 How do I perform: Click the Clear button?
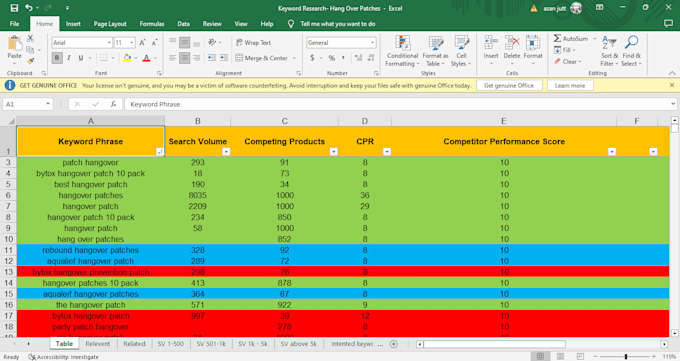[x=568, y=62]
